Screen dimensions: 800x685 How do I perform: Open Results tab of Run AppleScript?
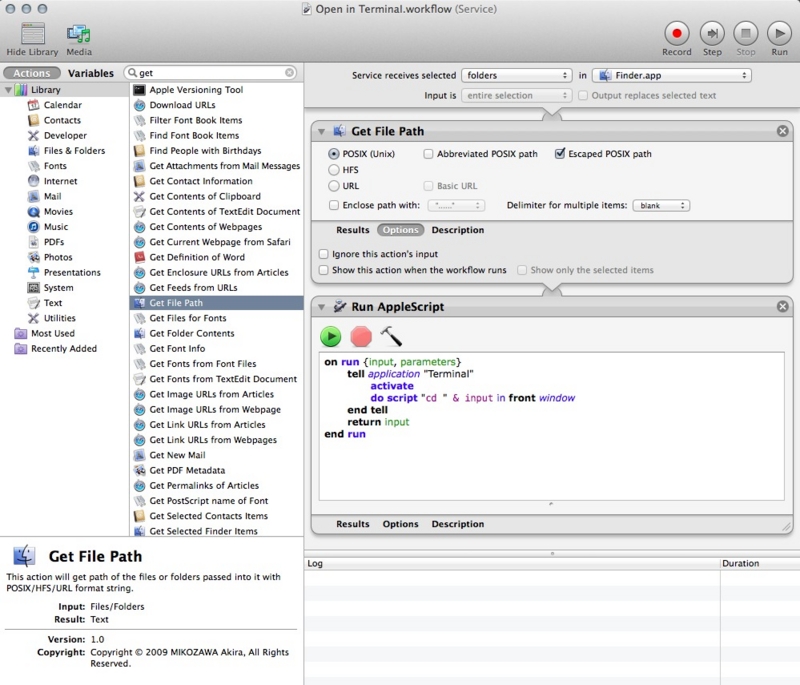click(353, 524)
